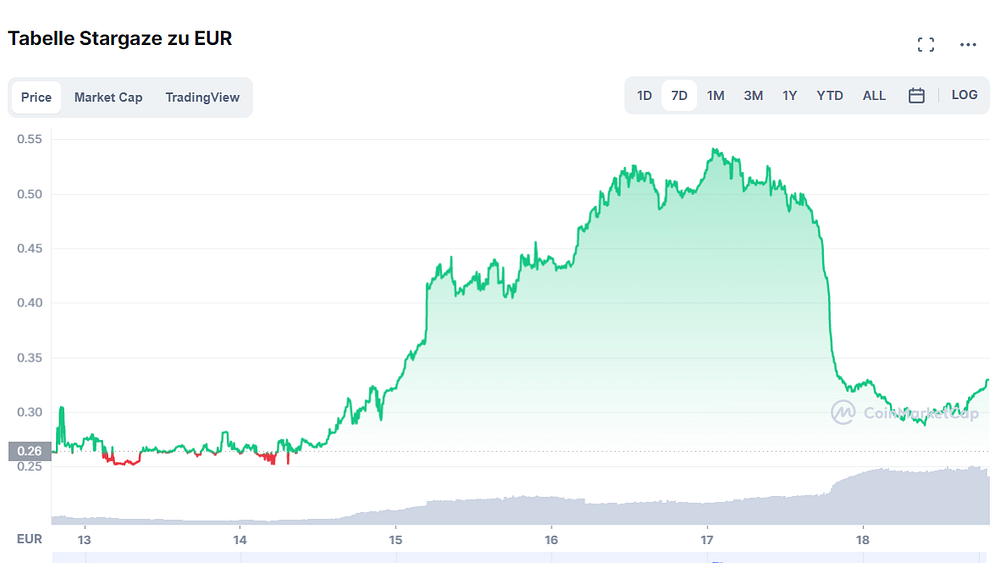The image size is (1000, 563).
Task: Switch to the 1M time range
Action: click(715, 96)
